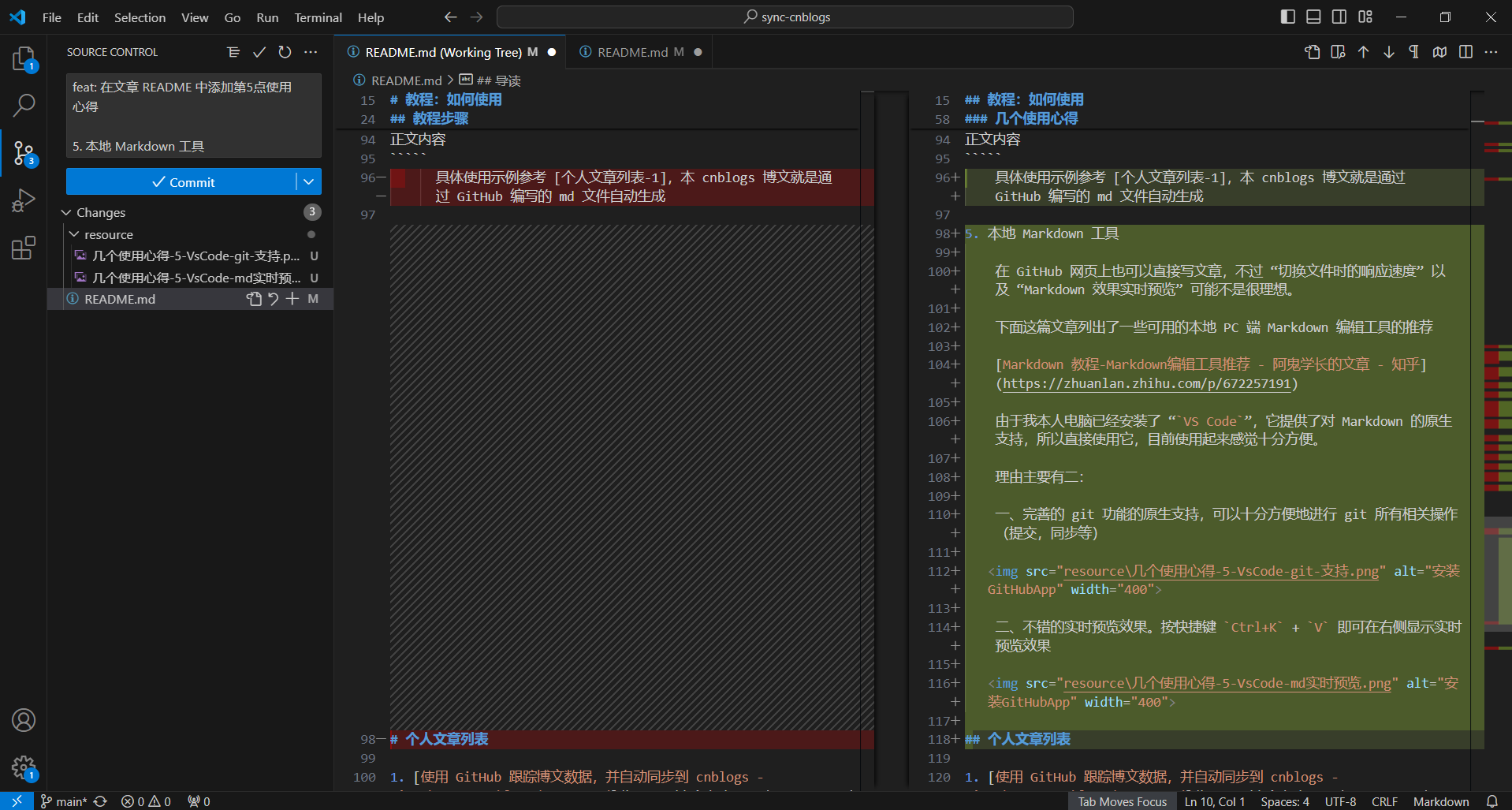The width and height of the screenshot is (1512, 810).
Task: Click the commit message input box
Action: coord(193,116)
